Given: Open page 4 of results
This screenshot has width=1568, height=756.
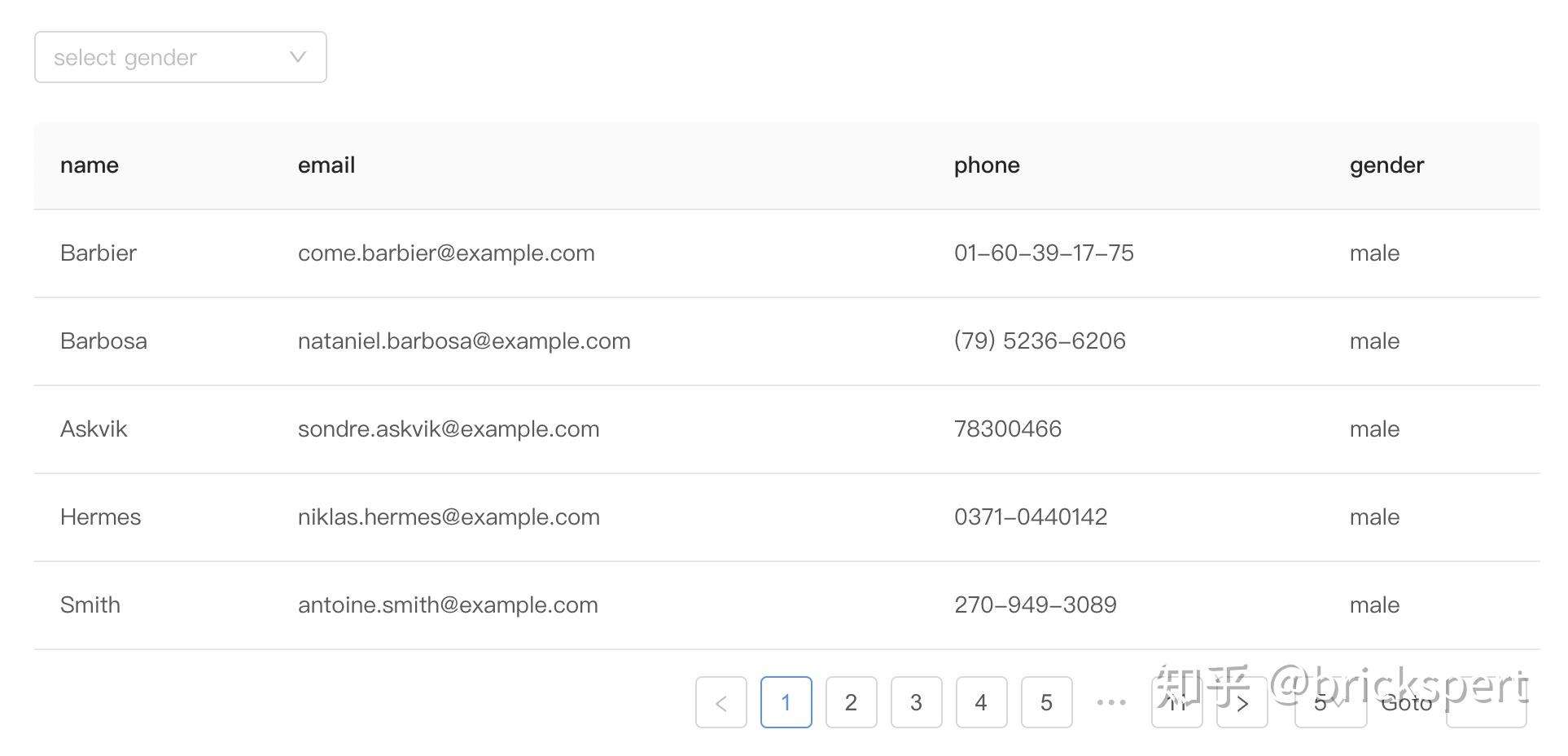Looking at the screenshot, I should coord(981,702).
